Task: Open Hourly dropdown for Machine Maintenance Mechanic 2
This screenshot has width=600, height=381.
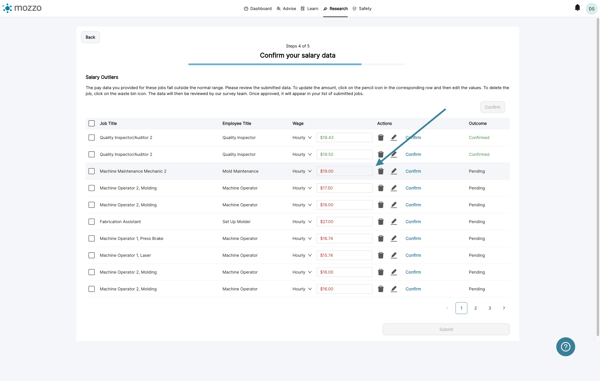Action: pos(302,171)
